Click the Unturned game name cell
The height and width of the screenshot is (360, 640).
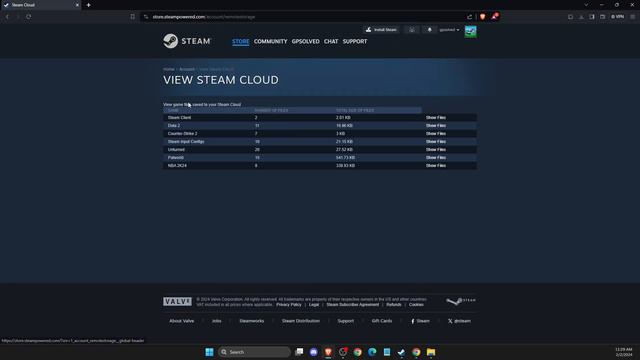176,150
